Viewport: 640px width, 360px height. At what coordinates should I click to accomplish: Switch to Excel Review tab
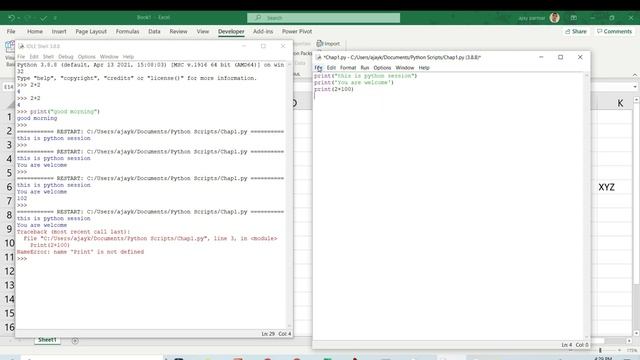(178, 31)
